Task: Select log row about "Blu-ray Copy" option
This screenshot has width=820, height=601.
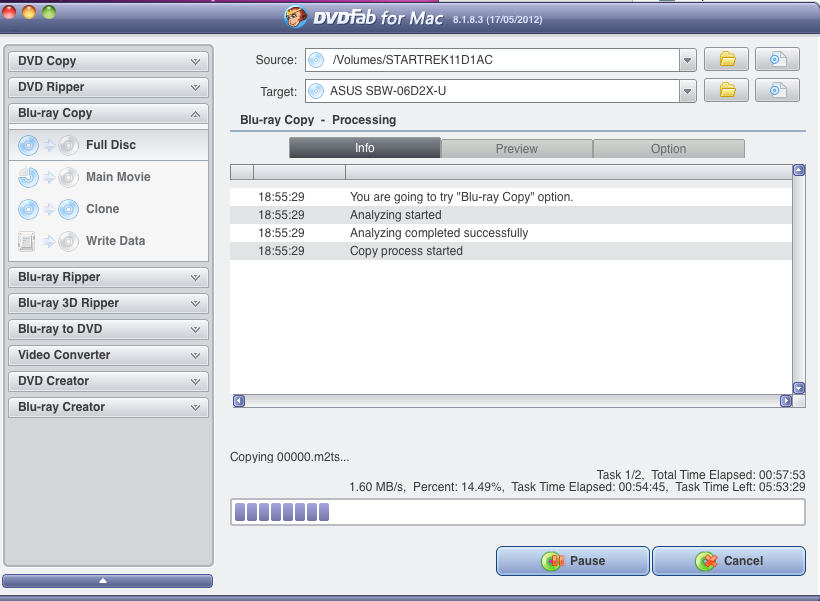Action: 511,197
